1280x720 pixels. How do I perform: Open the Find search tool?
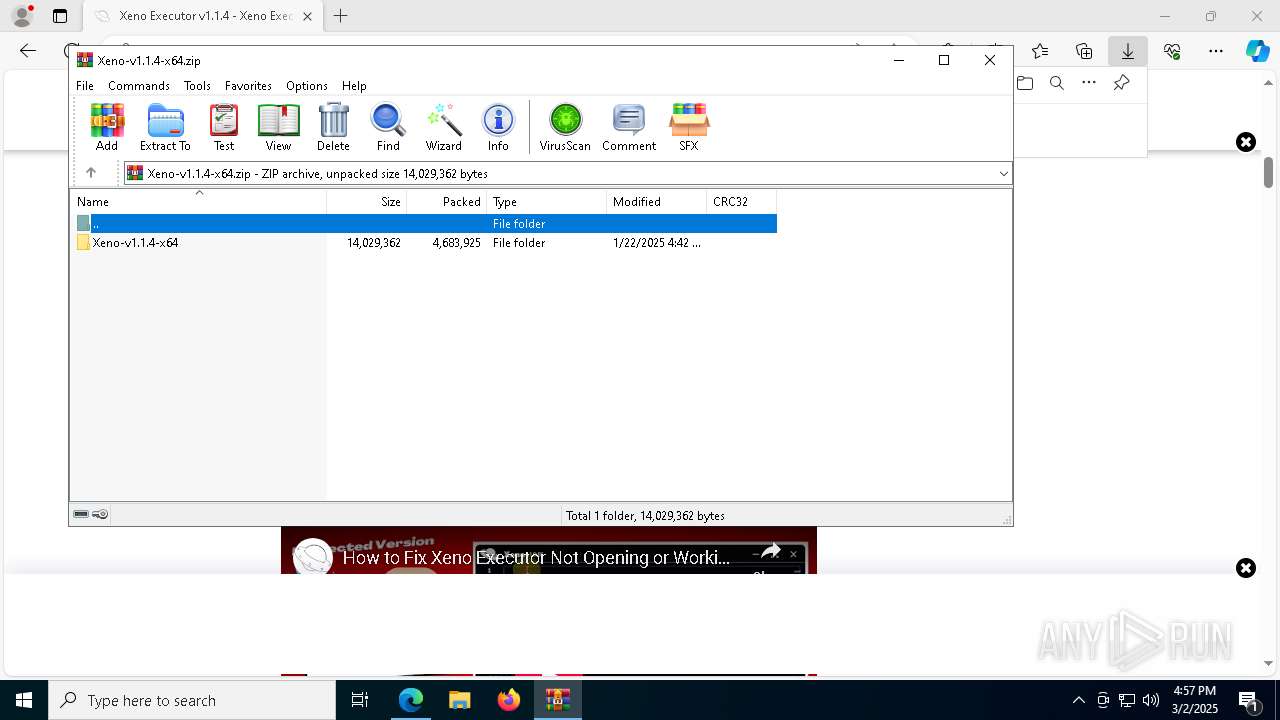pos(388,127)
